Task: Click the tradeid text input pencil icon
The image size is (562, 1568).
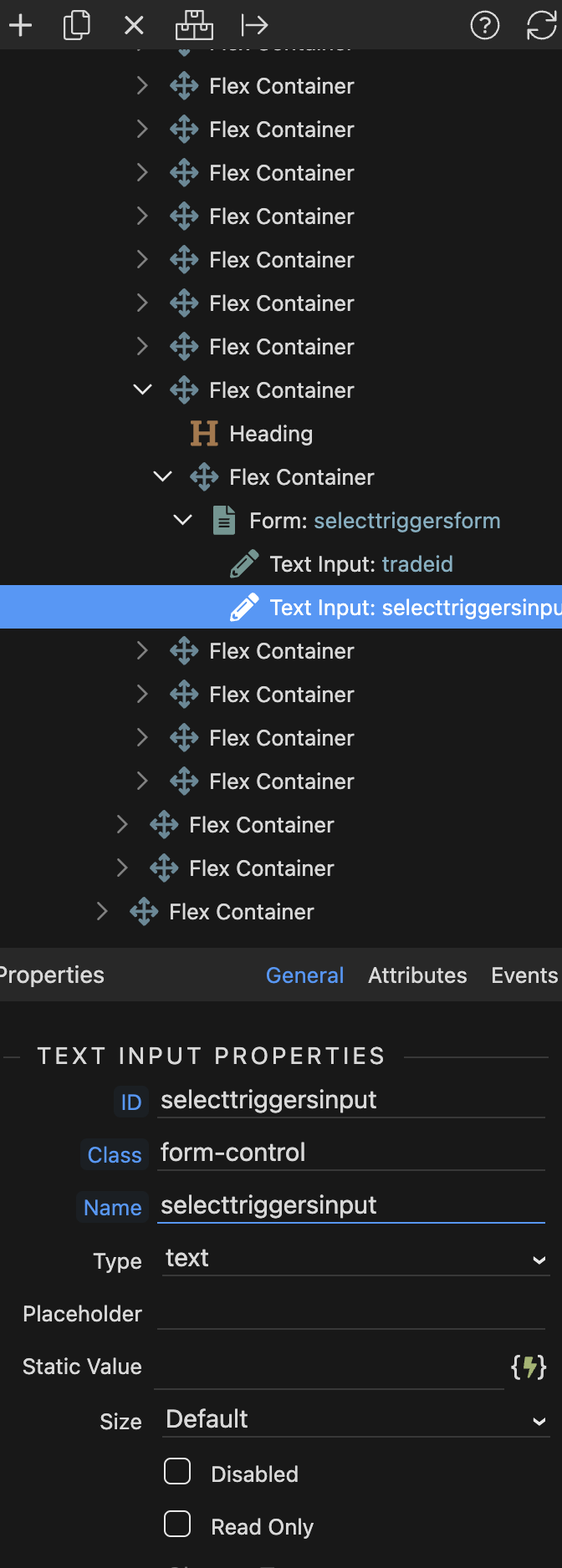Action: [244, 564]
